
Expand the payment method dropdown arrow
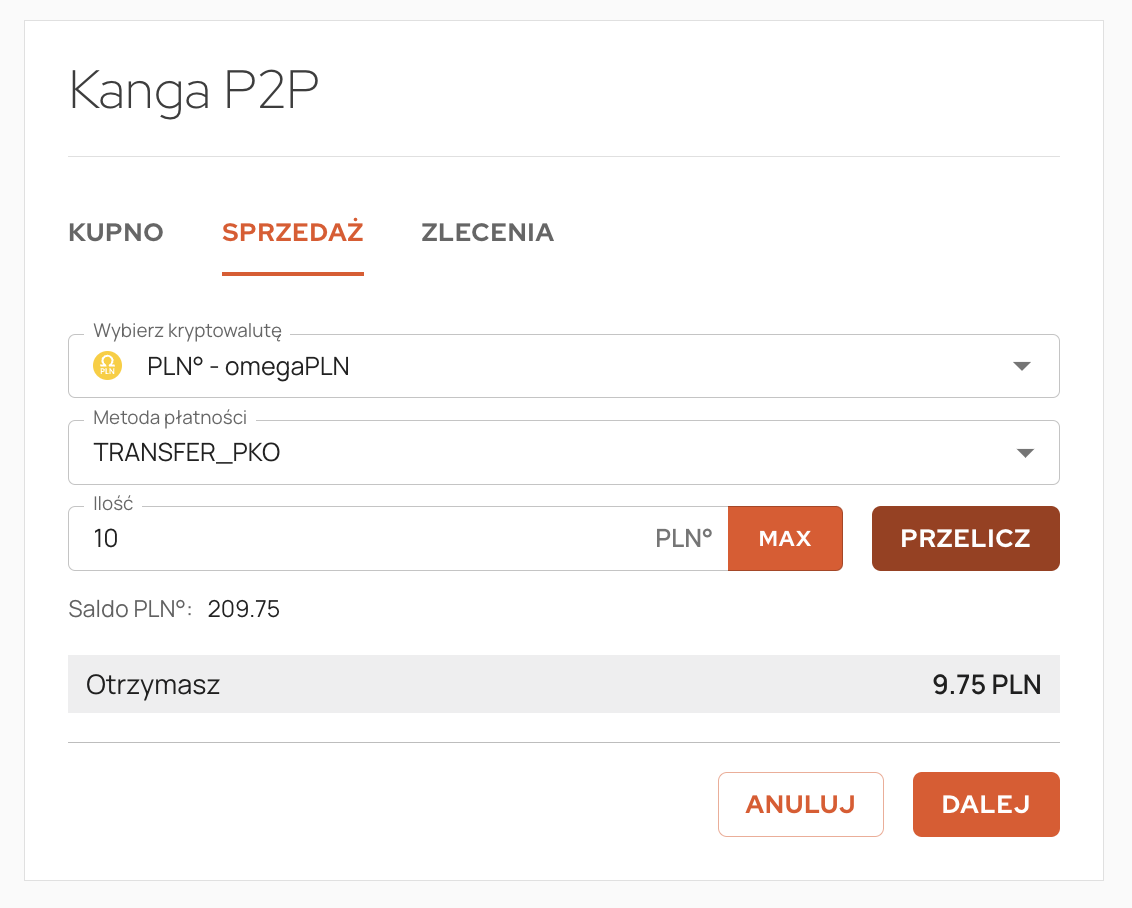click(x=1024, y=453)
